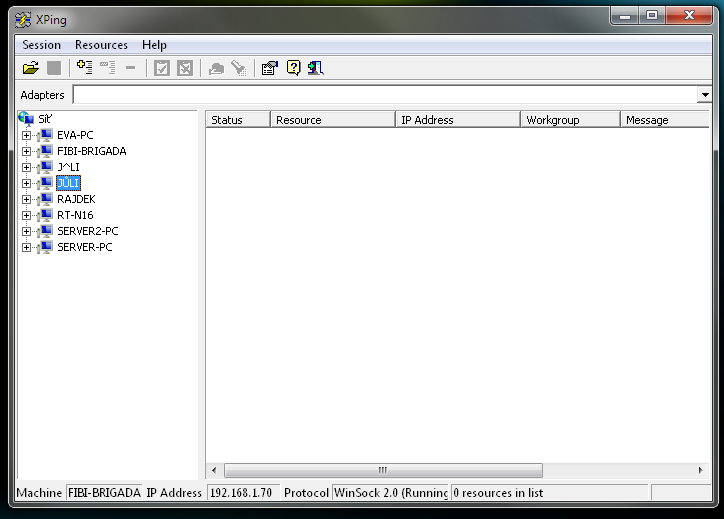Click the grayed edit resource list icon

pos(108,68)
